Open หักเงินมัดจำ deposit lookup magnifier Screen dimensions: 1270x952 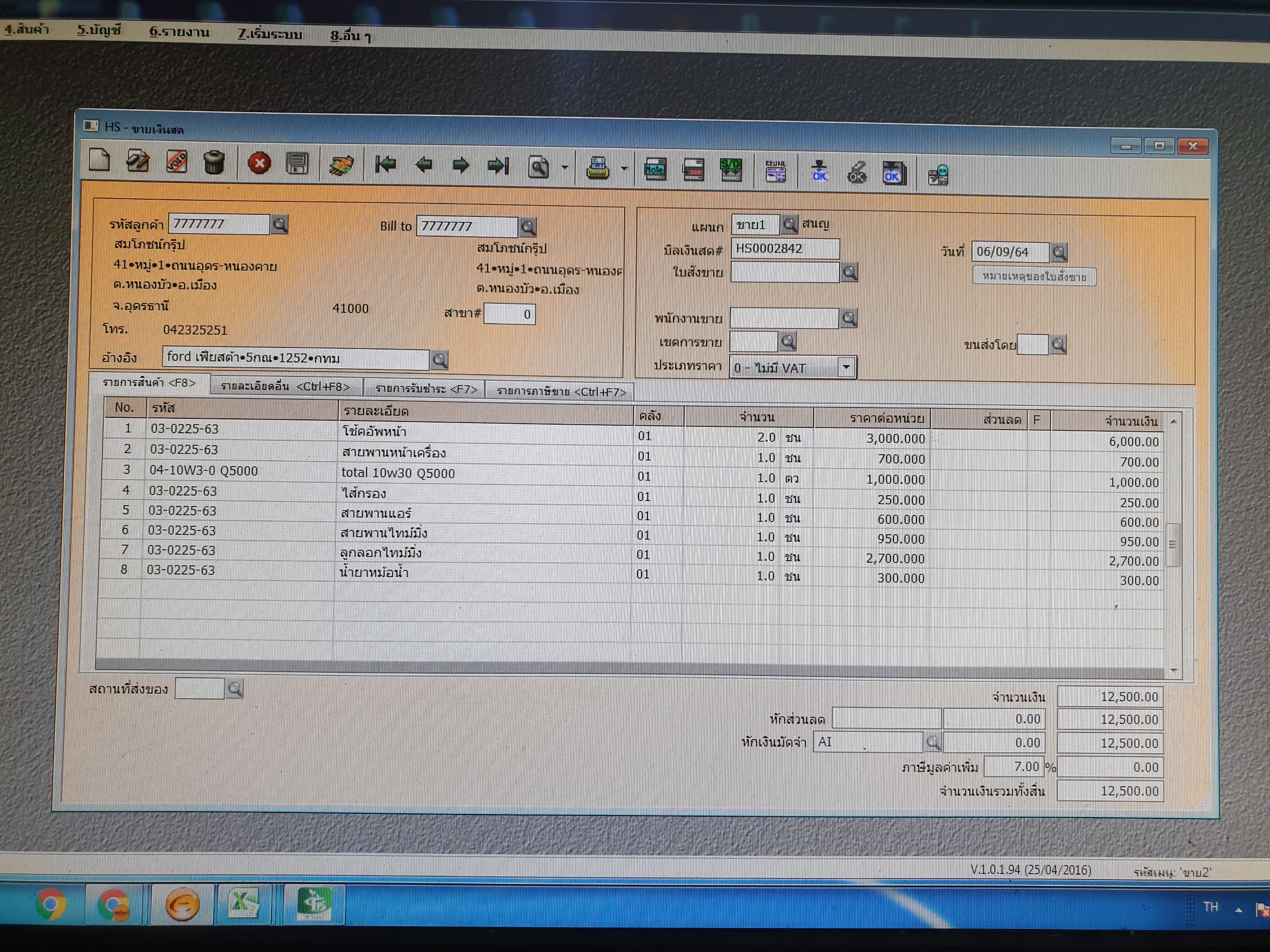click(x=933, y=742)
